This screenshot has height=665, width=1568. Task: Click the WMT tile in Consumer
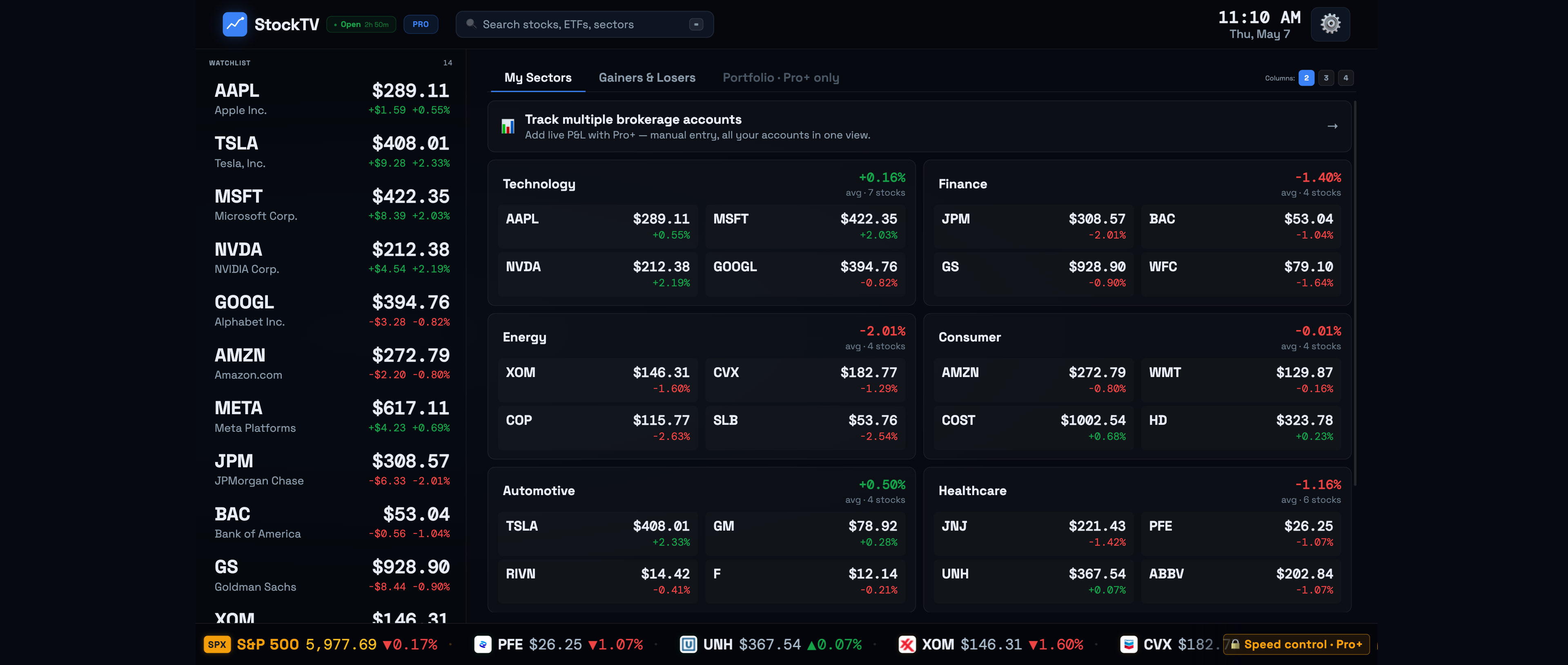(x=1241, y=379)
